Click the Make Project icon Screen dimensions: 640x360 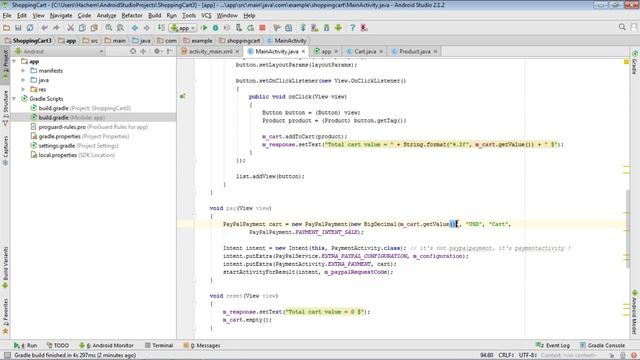tap(162, 28)
